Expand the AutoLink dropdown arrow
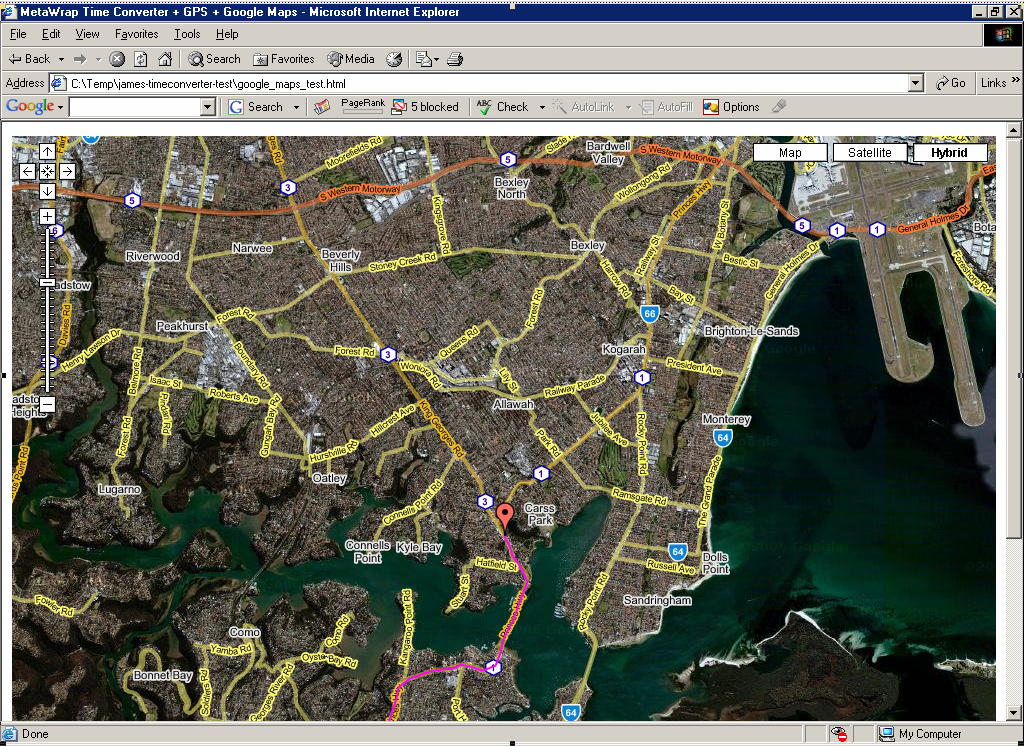1025x746 pixels. [x=628, y=107]
